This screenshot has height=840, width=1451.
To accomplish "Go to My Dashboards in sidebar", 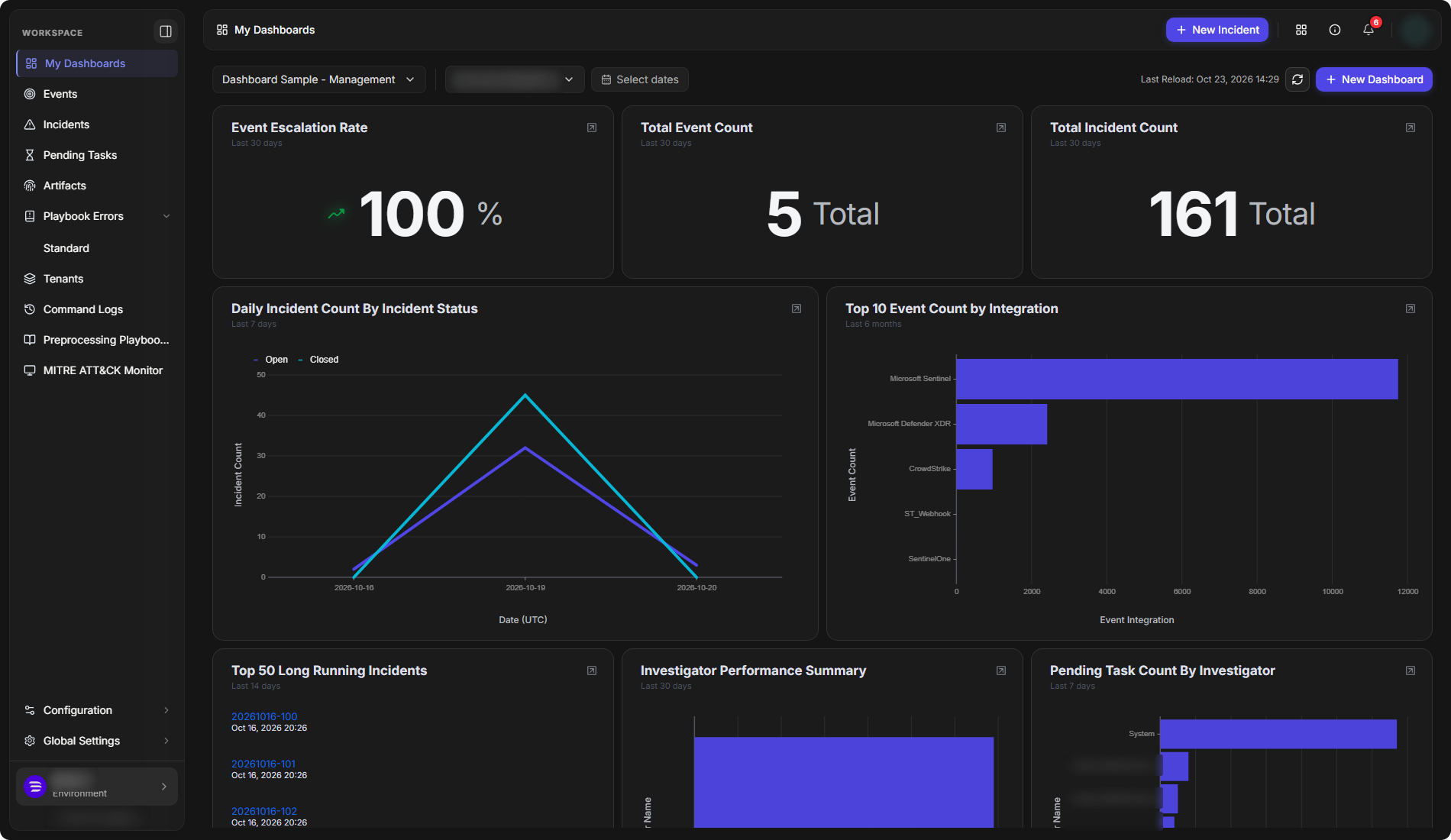I will pyautogui.click(x=97, y=63).
